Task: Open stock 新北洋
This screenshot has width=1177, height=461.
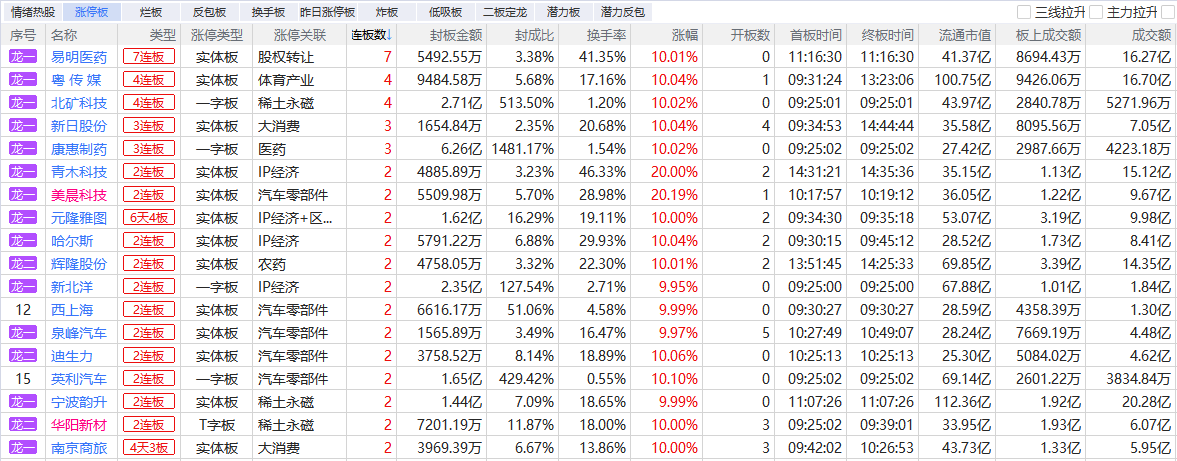Action: (x=71, y=287)
